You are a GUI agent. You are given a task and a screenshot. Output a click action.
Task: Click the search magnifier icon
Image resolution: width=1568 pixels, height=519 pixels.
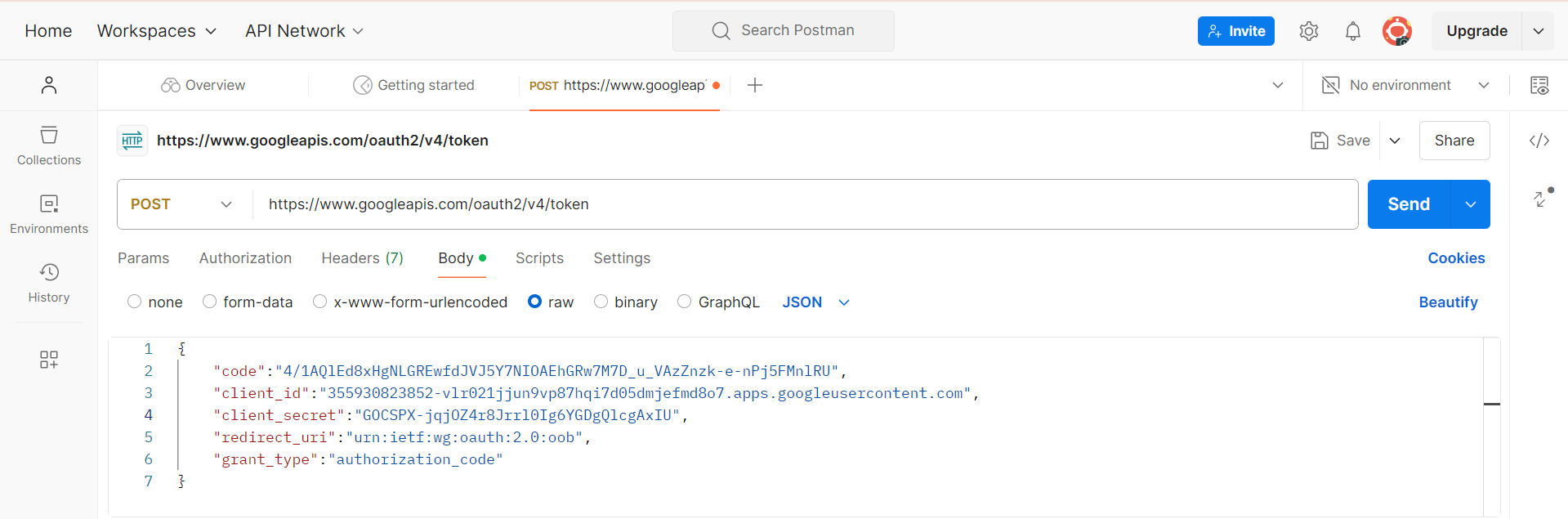(721, 31)
